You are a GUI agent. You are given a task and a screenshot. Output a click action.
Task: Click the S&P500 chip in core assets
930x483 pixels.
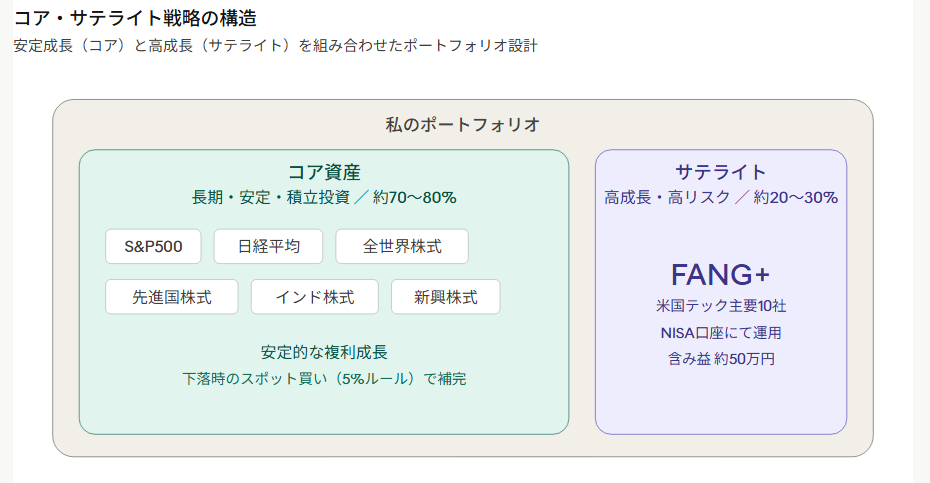pos(153,246)
